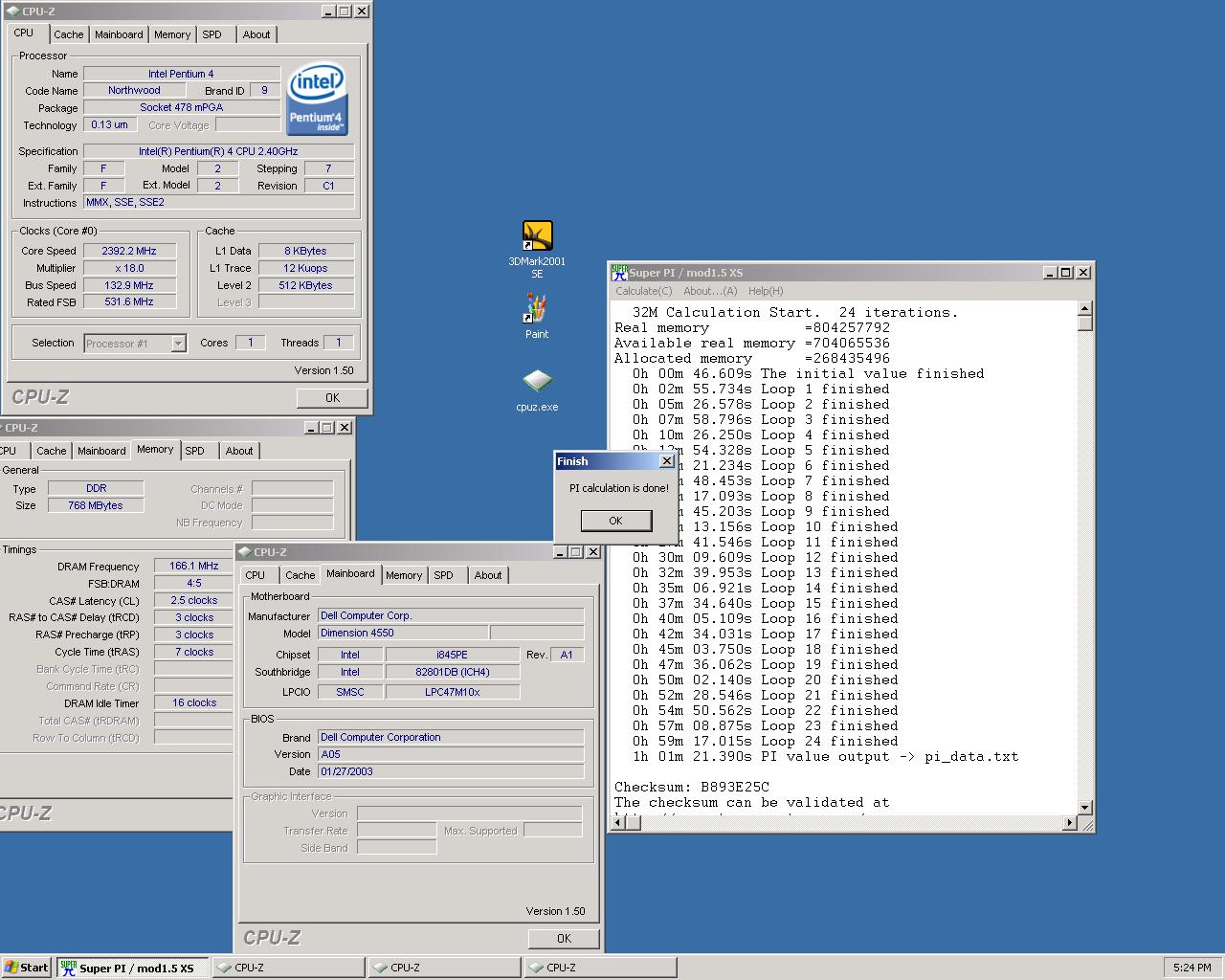Open the 3DMark2001 SE desktop shortcut

[x=537, y=249]
